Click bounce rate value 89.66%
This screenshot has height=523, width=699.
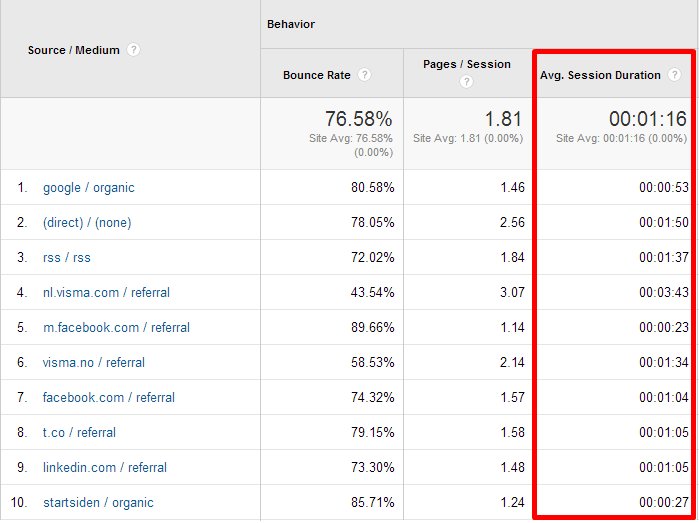(x=372, y=327)
